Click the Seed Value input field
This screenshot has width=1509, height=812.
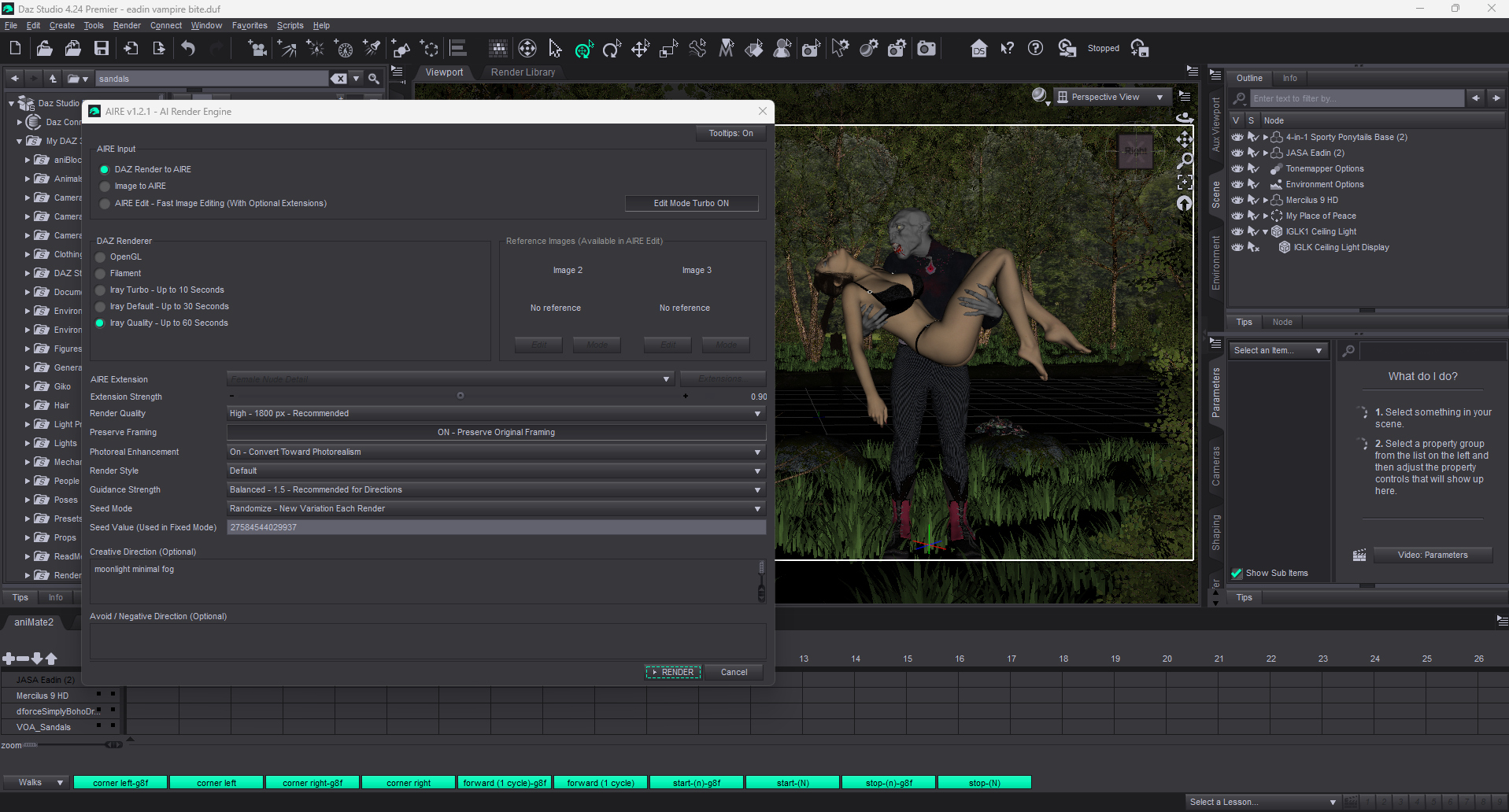496,527
